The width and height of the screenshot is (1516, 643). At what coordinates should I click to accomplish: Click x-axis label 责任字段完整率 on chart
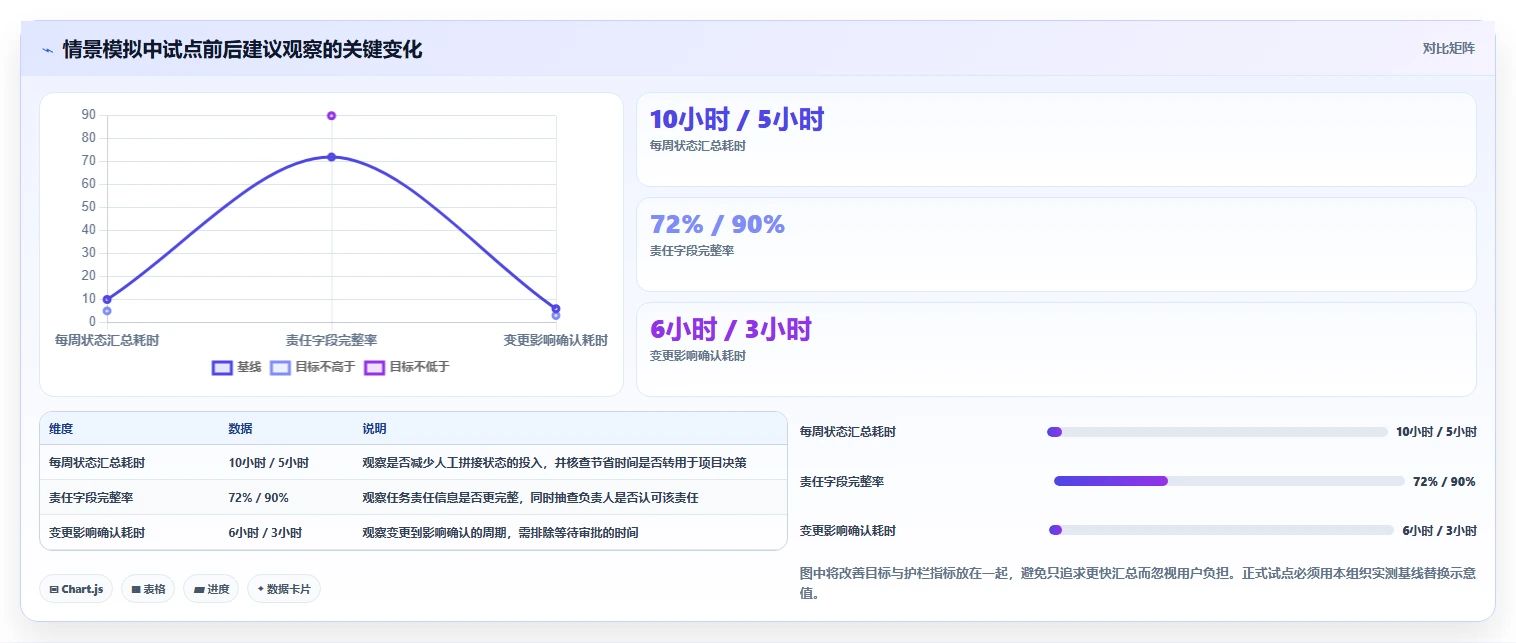[331, 341]
